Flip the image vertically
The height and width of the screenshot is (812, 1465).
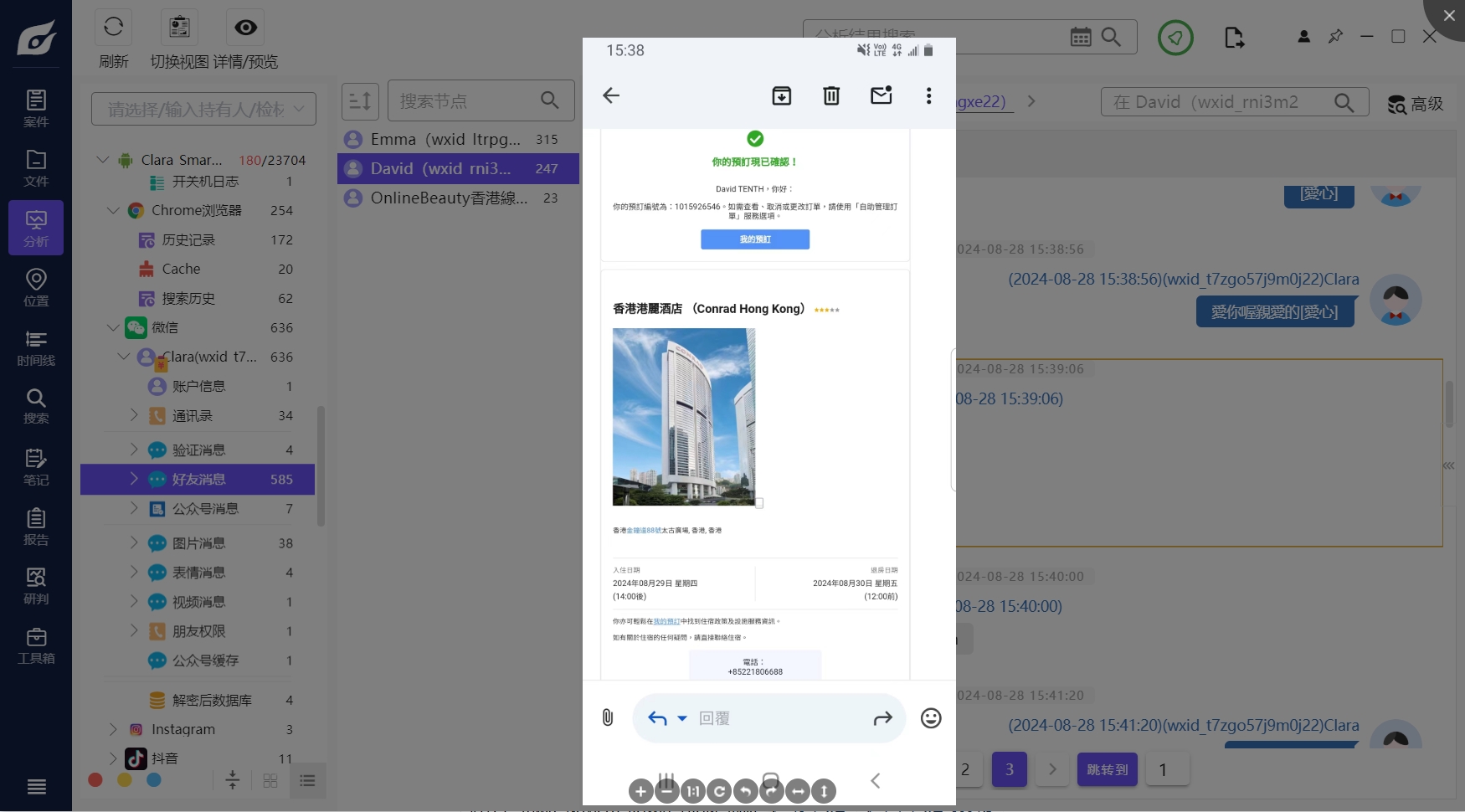(824, 791)
